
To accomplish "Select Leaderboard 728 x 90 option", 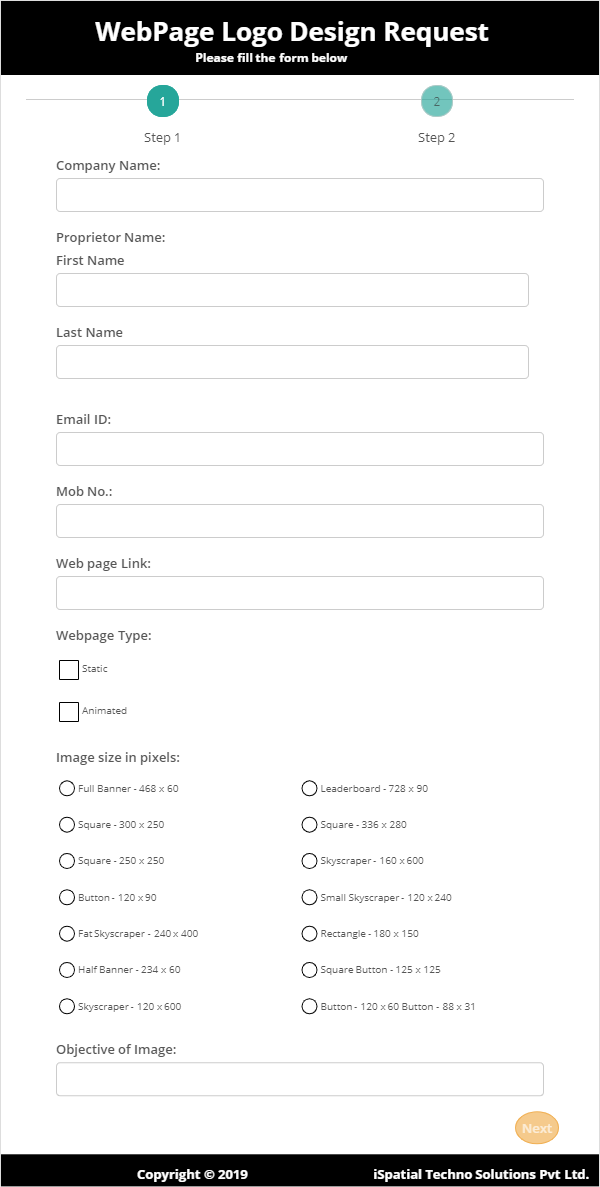I will pyautogui.click(x=309, y=789).
